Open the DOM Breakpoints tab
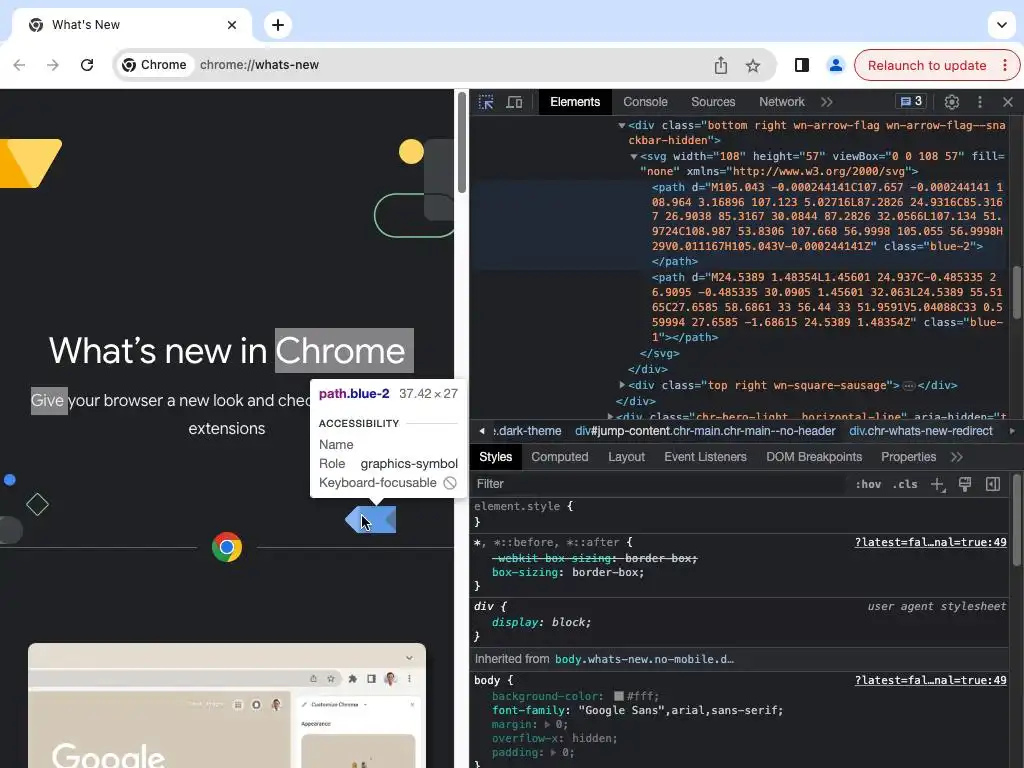Screen dimensions: 1024x768 click(x=814, y=457)
